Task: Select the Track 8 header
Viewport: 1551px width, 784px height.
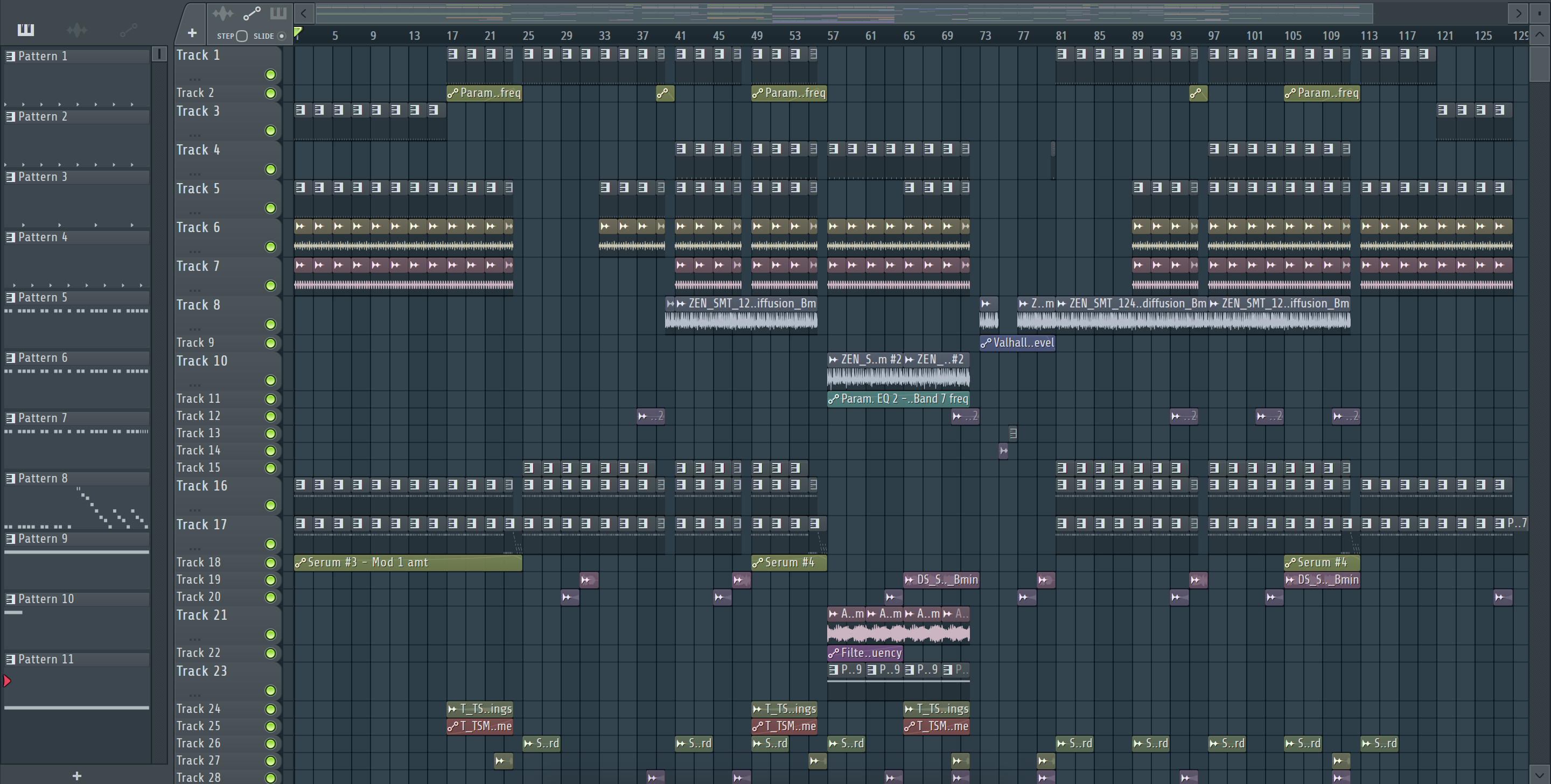Action: tap(228, 315)
